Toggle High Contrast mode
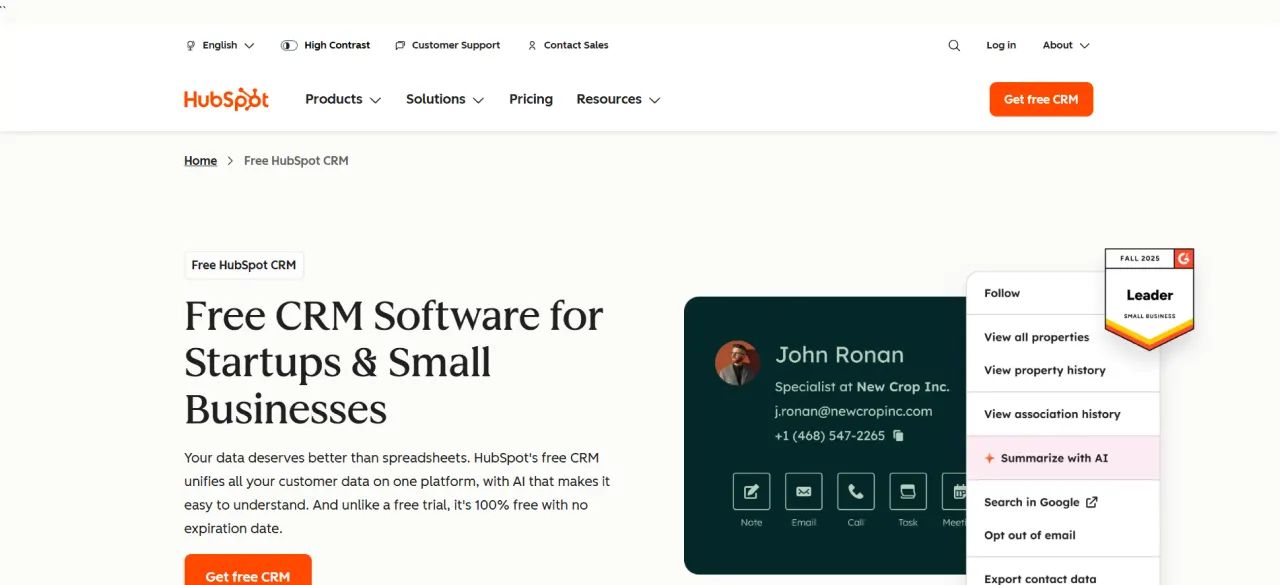Image resolution: width=1280 pixels, height=585 pixels. 325,45
